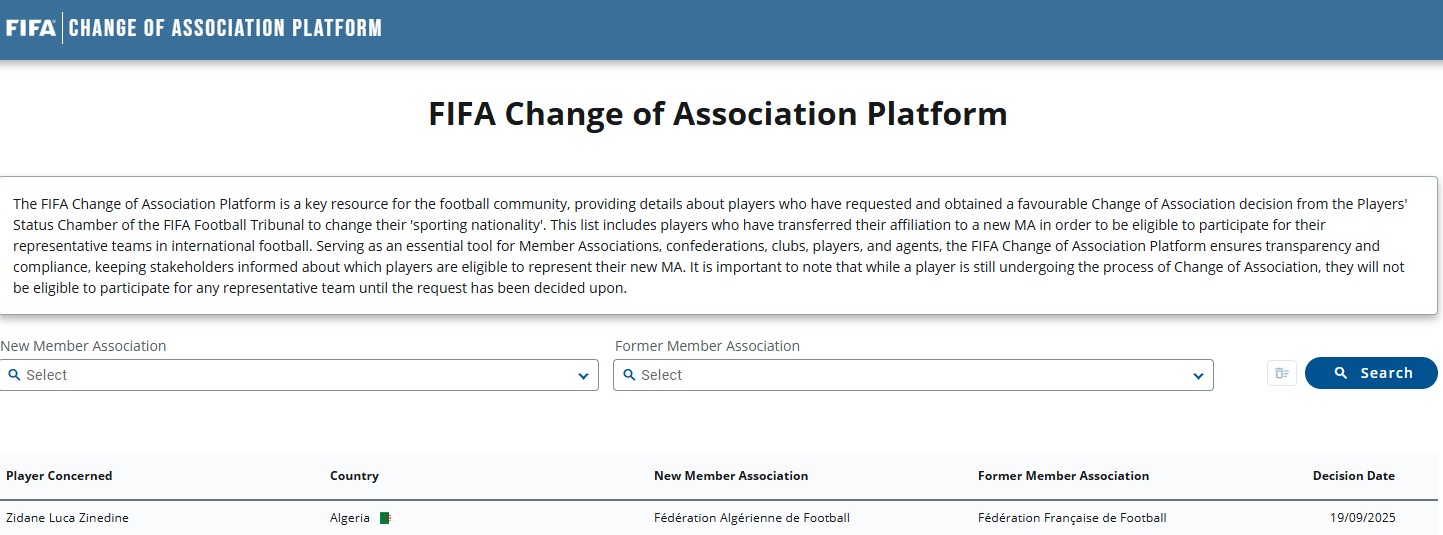This screenshot has height=535, width=1443.
Task: Click the Algeria flag icon
Action: click(385, 518)
